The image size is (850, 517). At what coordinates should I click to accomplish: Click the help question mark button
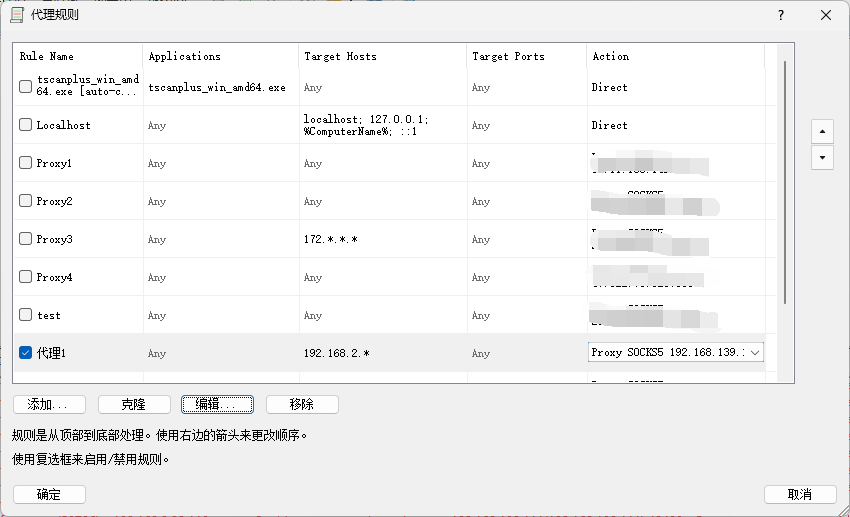point(781,15)
